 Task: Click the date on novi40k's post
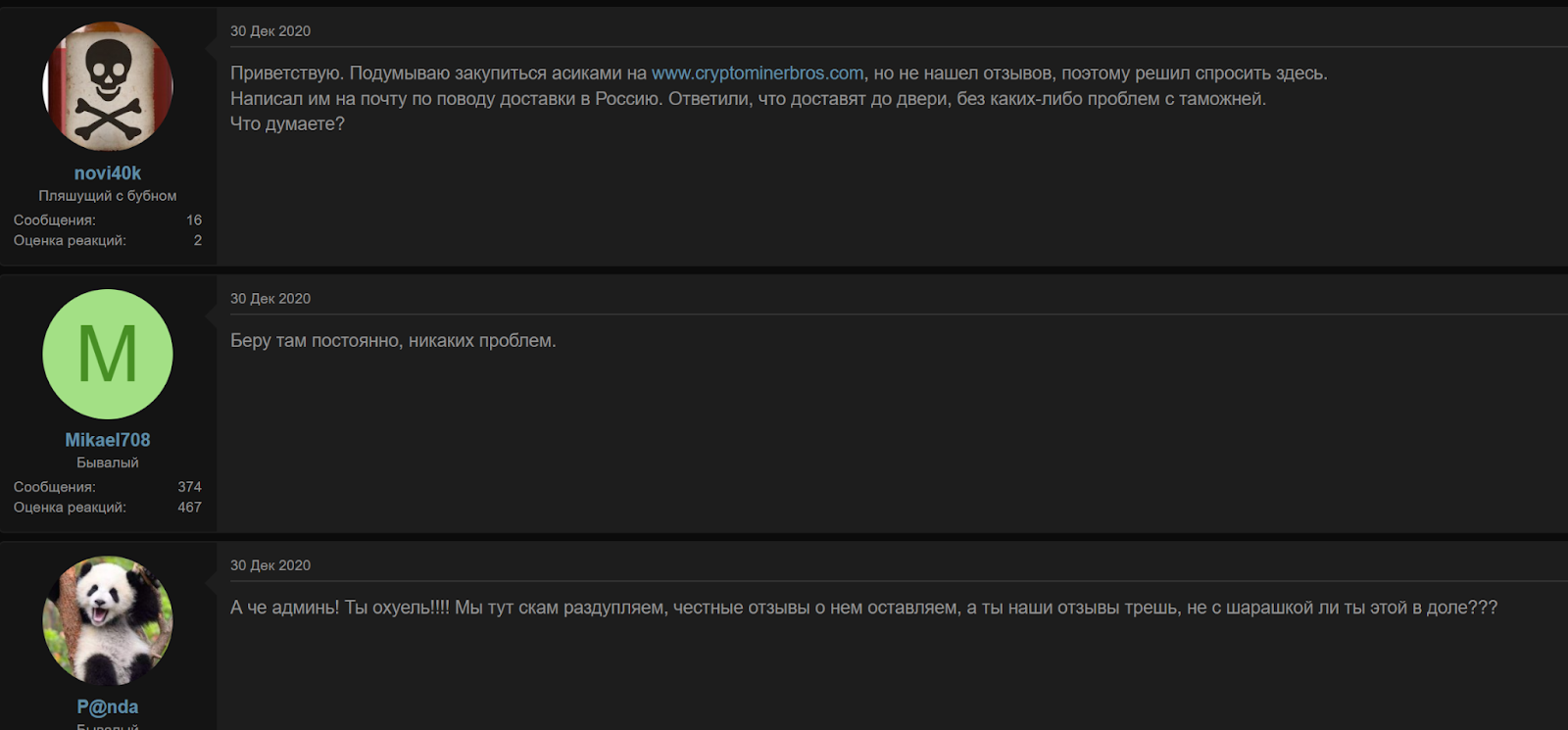[x=270, y=31]
